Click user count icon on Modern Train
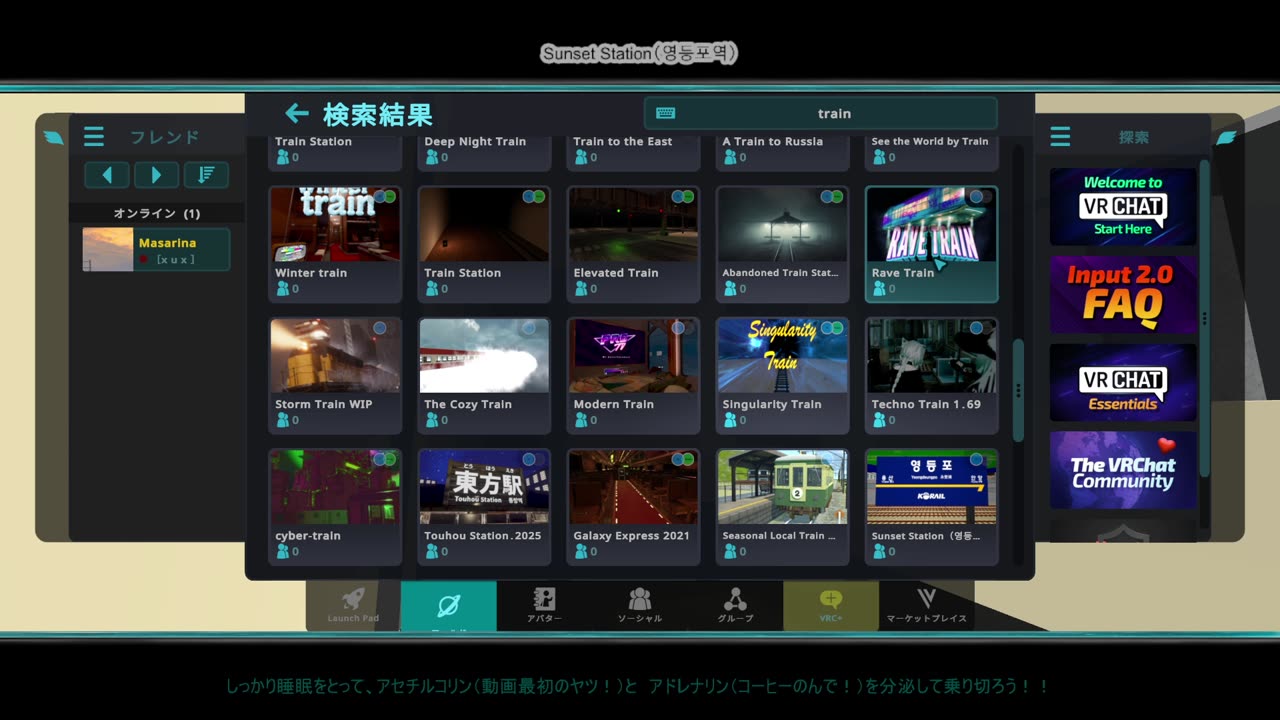This screenshot has width=1280, height=720. (580, 420)
